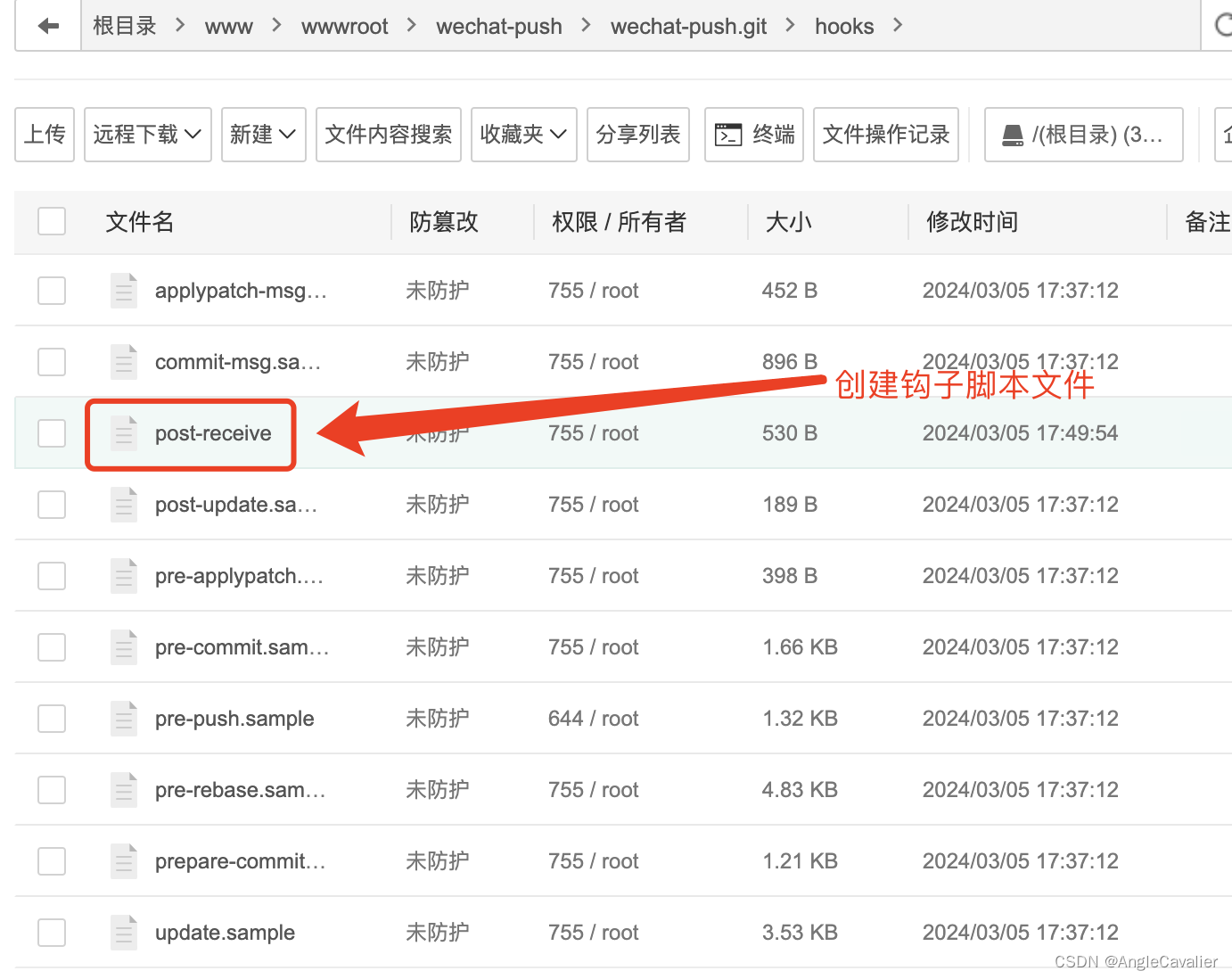Open the update.sample file
The image size is (1232, 979).
click(x=225, y=933)
